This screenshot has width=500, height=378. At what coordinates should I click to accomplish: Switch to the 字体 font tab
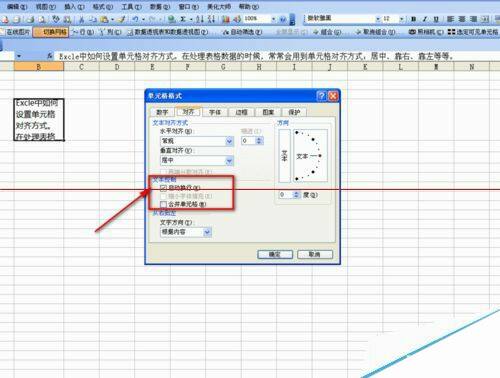(x=215, y=112)
